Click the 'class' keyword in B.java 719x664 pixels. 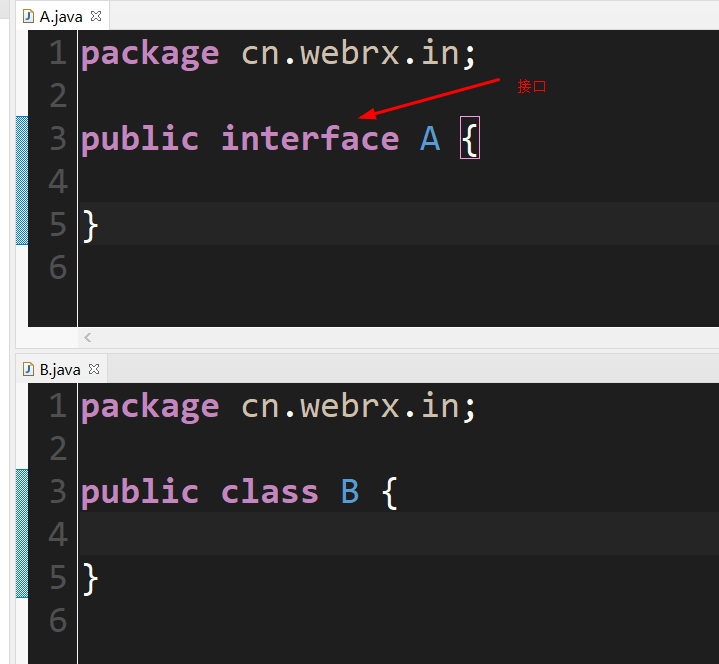pos(270,491)
